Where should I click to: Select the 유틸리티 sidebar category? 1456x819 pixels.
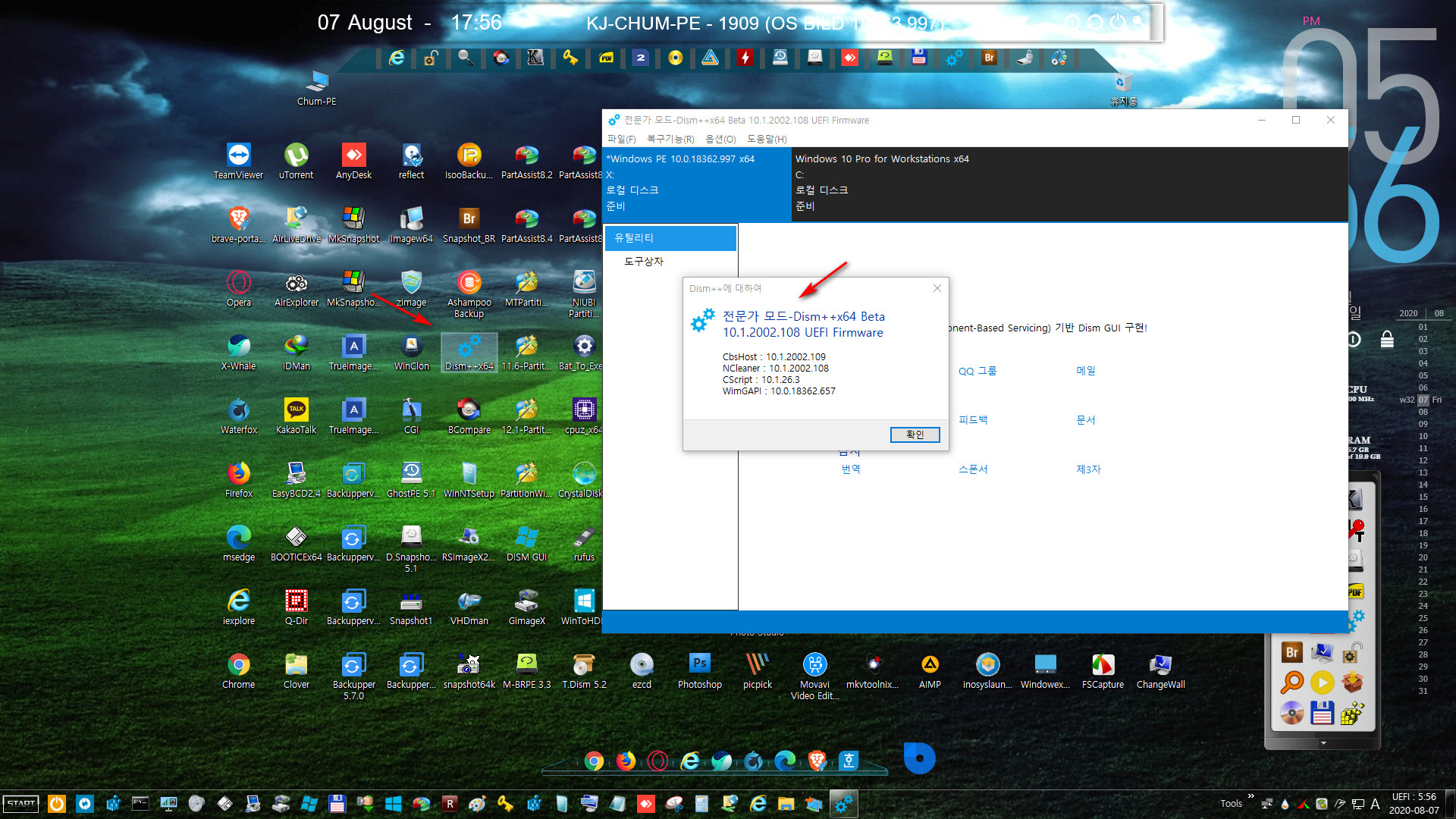[670, 238]
